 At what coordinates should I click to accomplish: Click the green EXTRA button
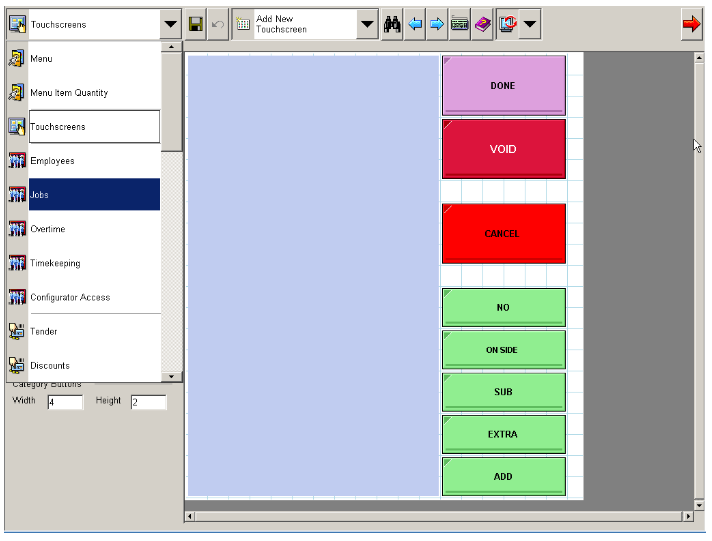pyautogui.click(x=504, y=434)
